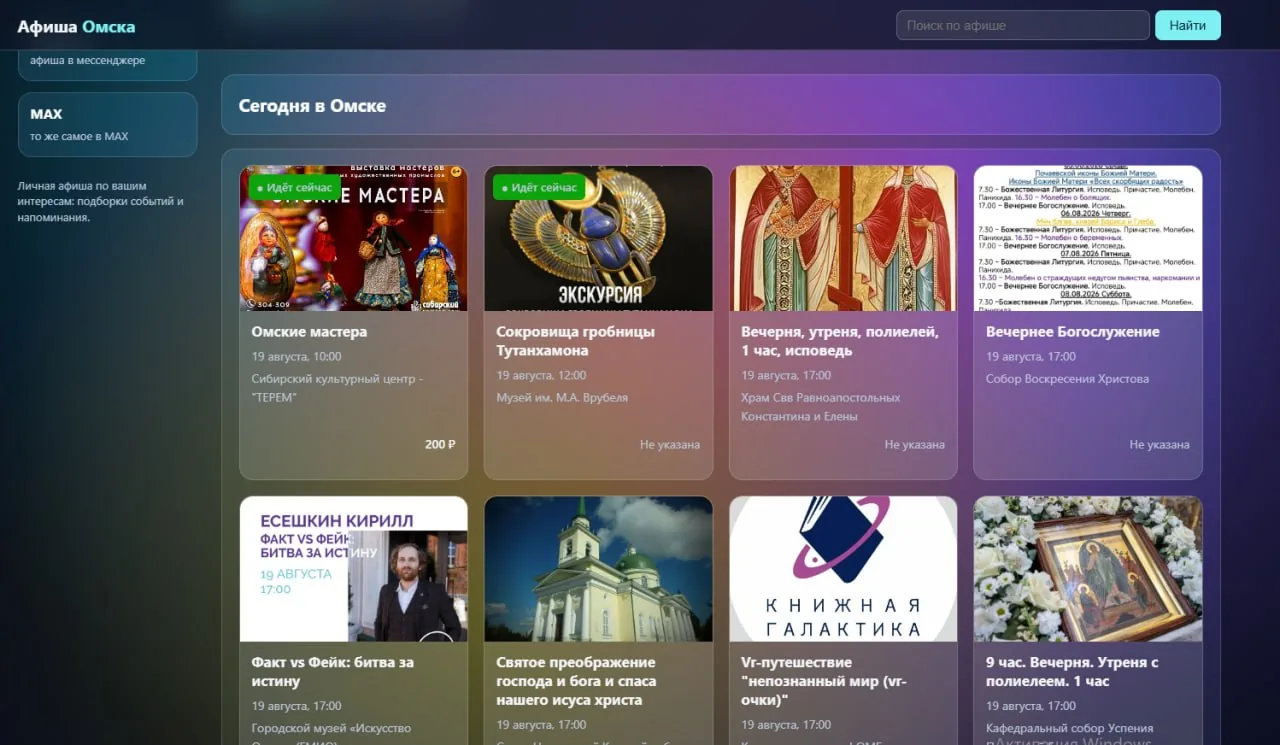Click venue "Сибирский культурный центр - ТЕРЕМ"
Image resolution: width=1280 pixels, height=745 pixels.
(x=337, y=388)
